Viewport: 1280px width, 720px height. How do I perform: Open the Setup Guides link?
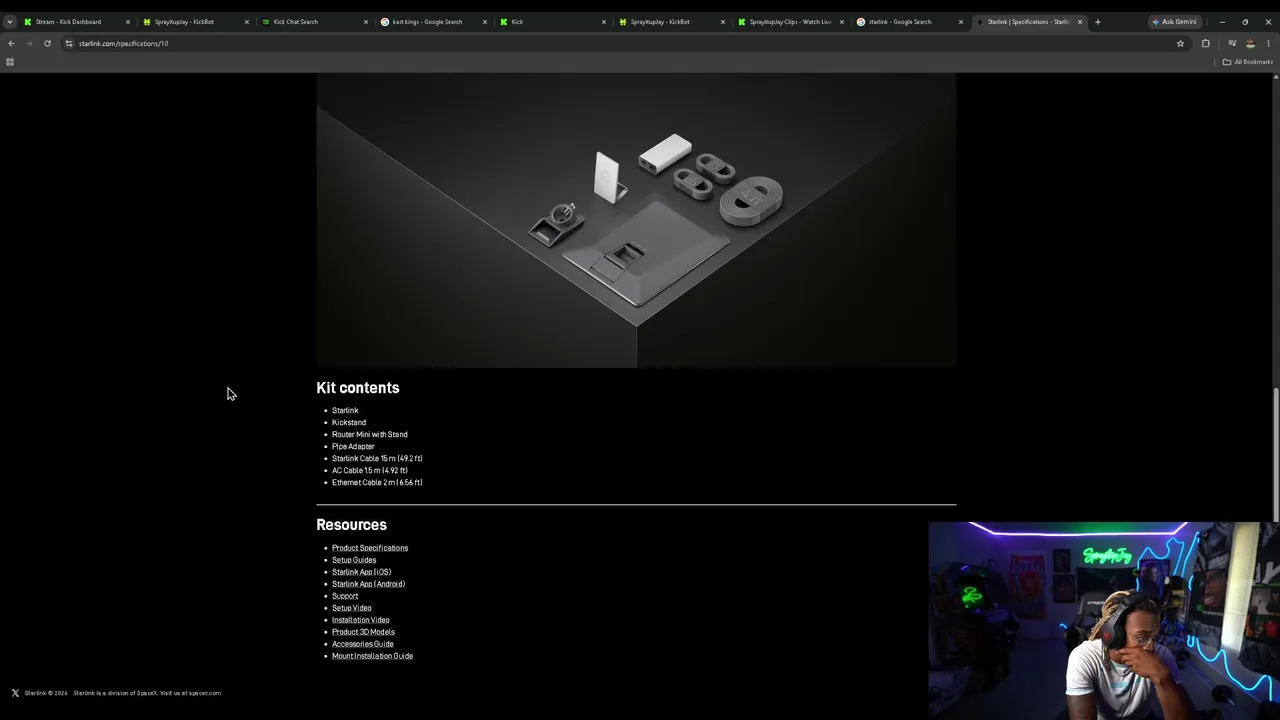point(354,560)
